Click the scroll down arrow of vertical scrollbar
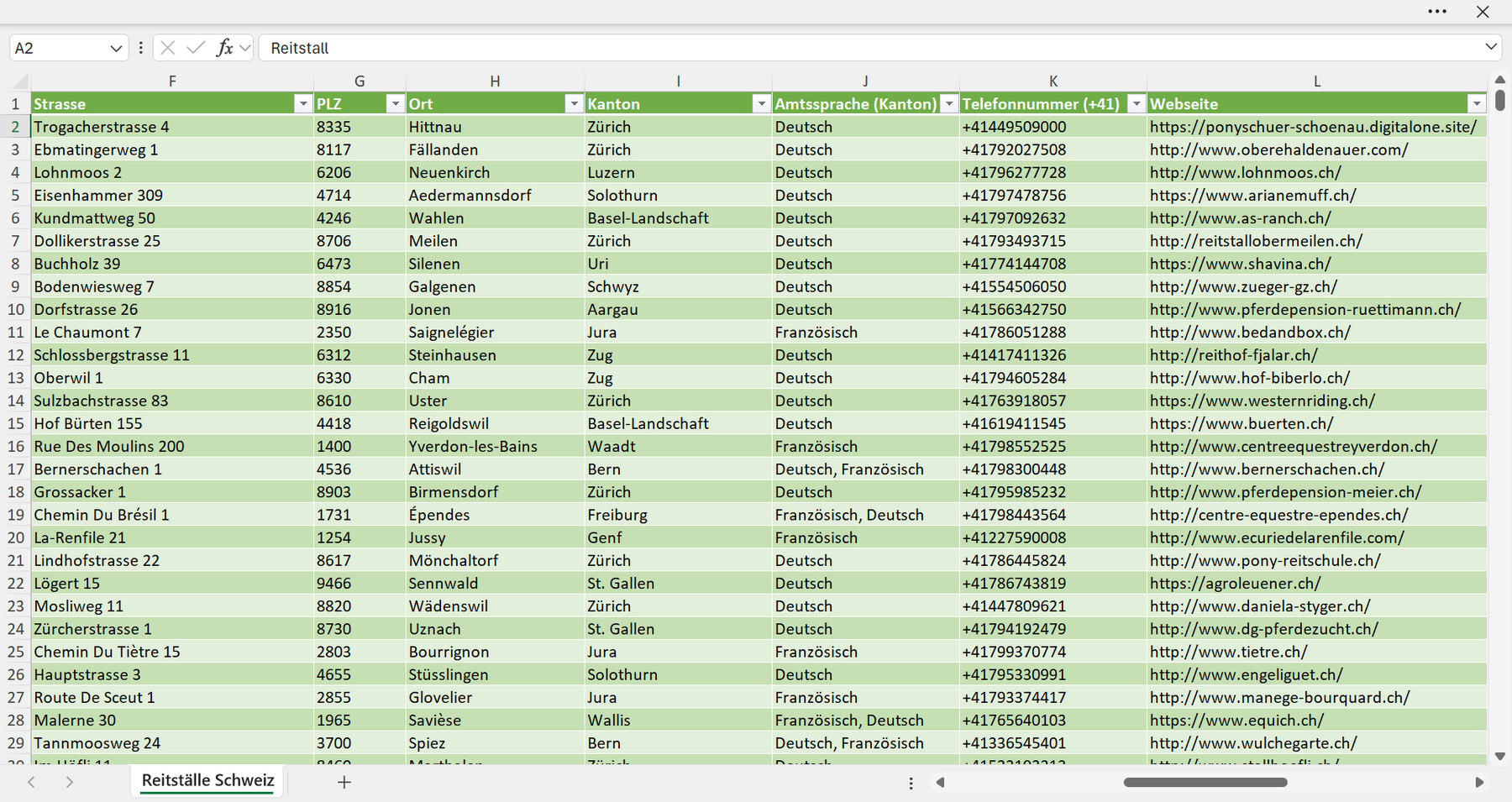 [1500, 757]
